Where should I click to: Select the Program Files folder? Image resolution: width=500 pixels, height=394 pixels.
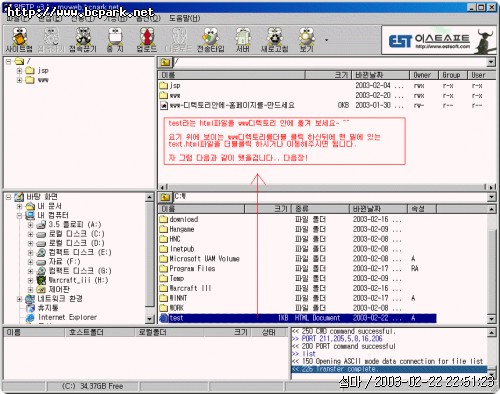coord(187,269)
